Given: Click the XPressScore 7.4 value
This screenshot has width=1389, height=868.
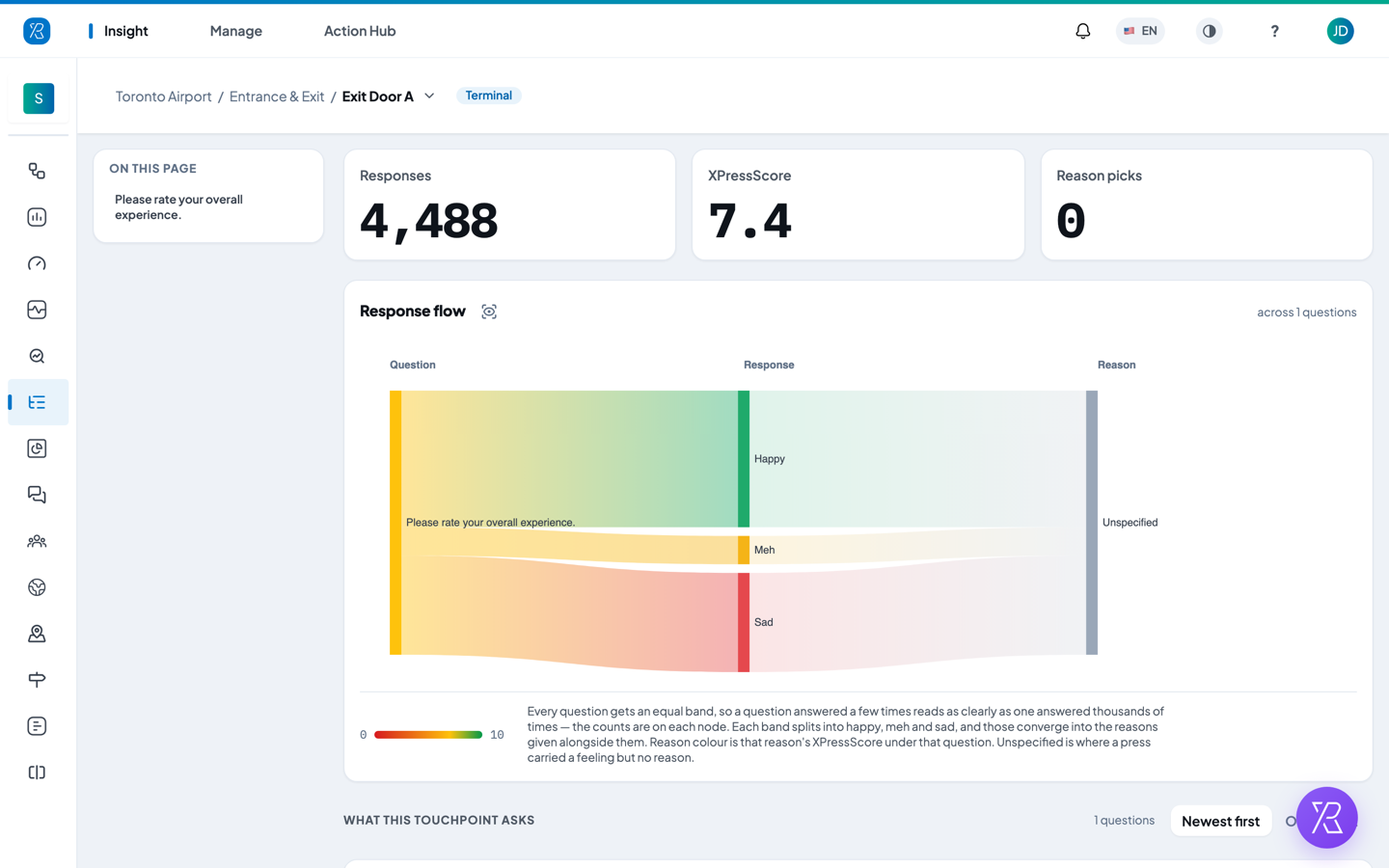Looking at the screenshot, I should pos(750,221).
